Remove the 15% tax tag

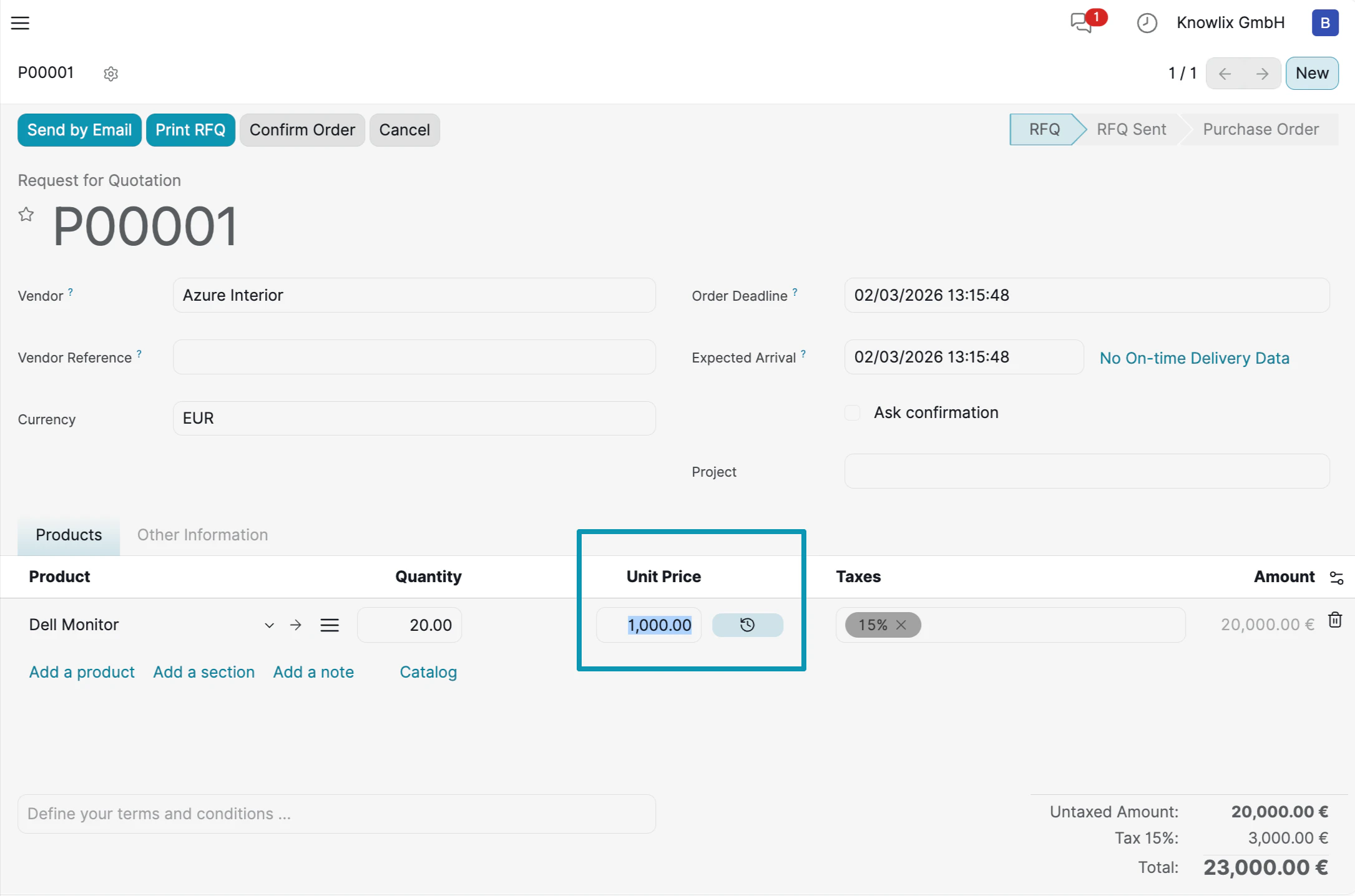(x=901, y=625)
